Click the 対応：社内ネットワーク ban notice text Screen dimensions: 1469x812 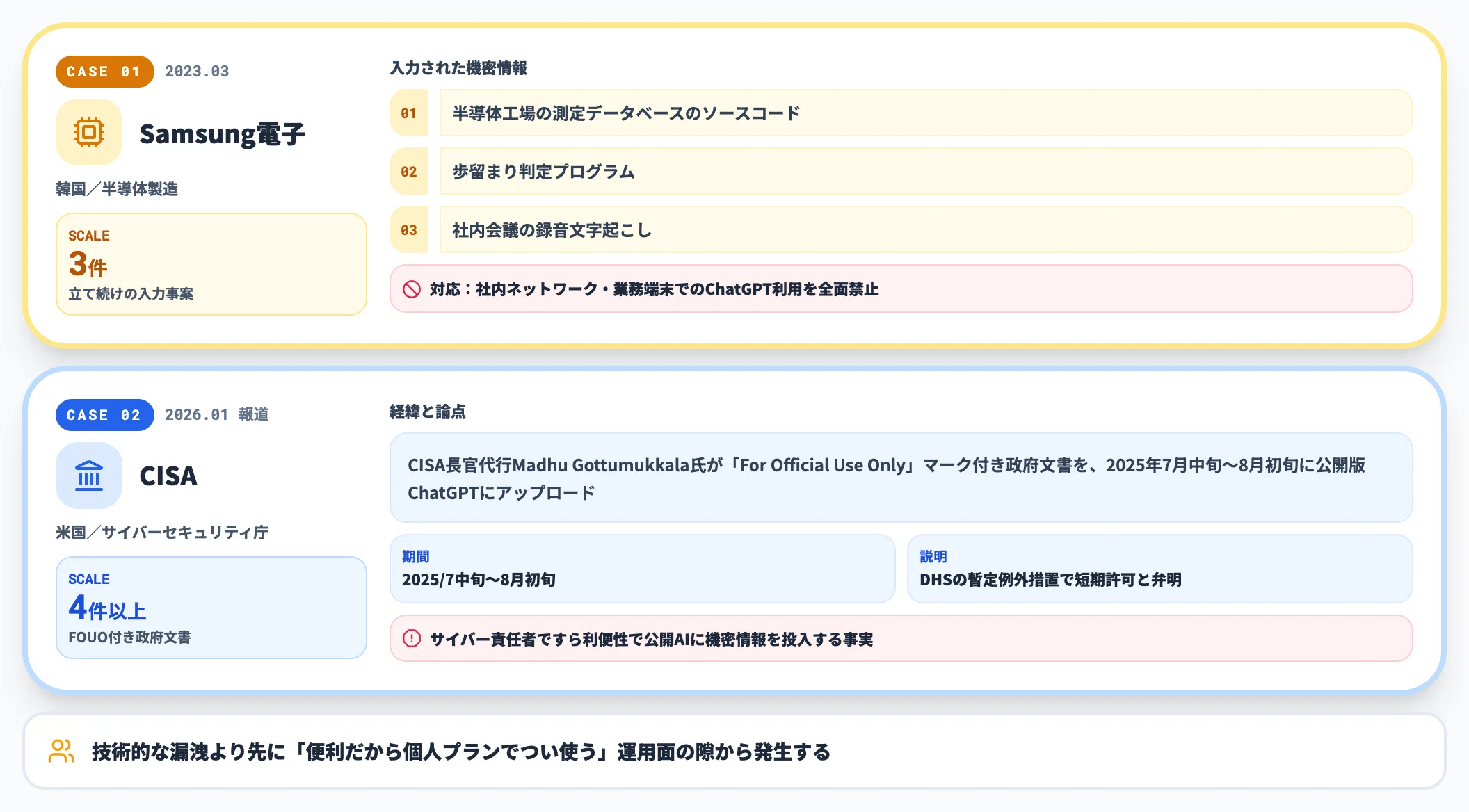pyautogui.click(x=654, y=289)
